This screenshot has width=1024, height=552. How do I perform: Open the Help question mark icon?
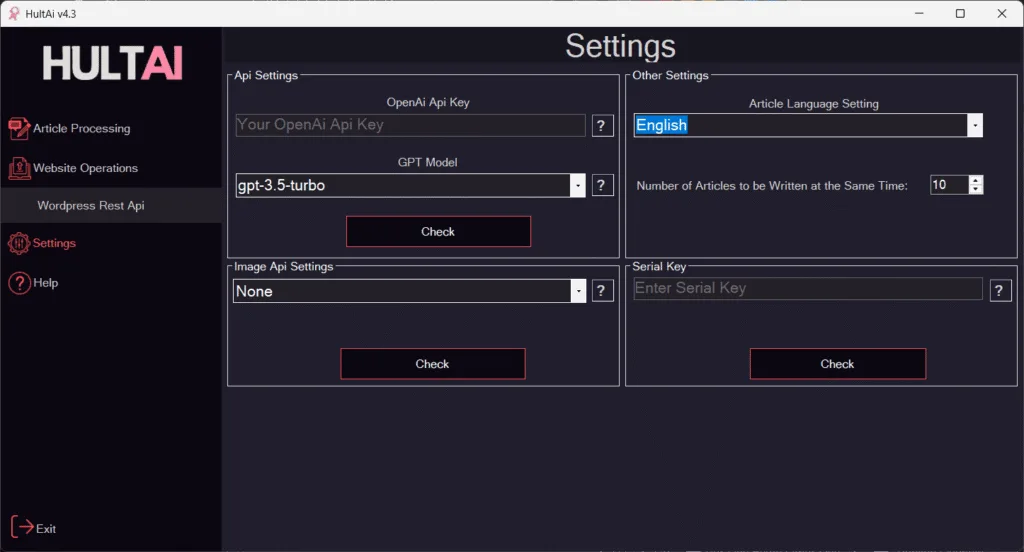(19, 283)
